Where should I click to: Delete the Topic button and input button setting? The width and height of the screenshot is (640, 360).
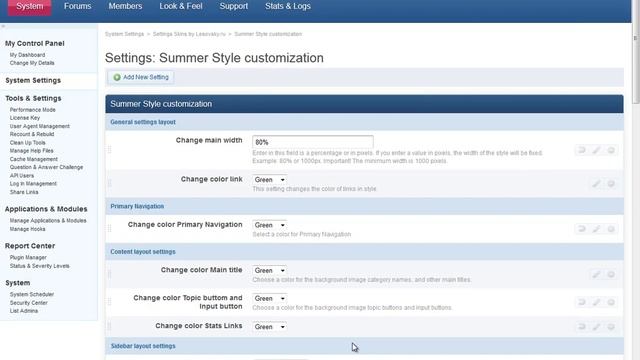[x=611, y=302]
